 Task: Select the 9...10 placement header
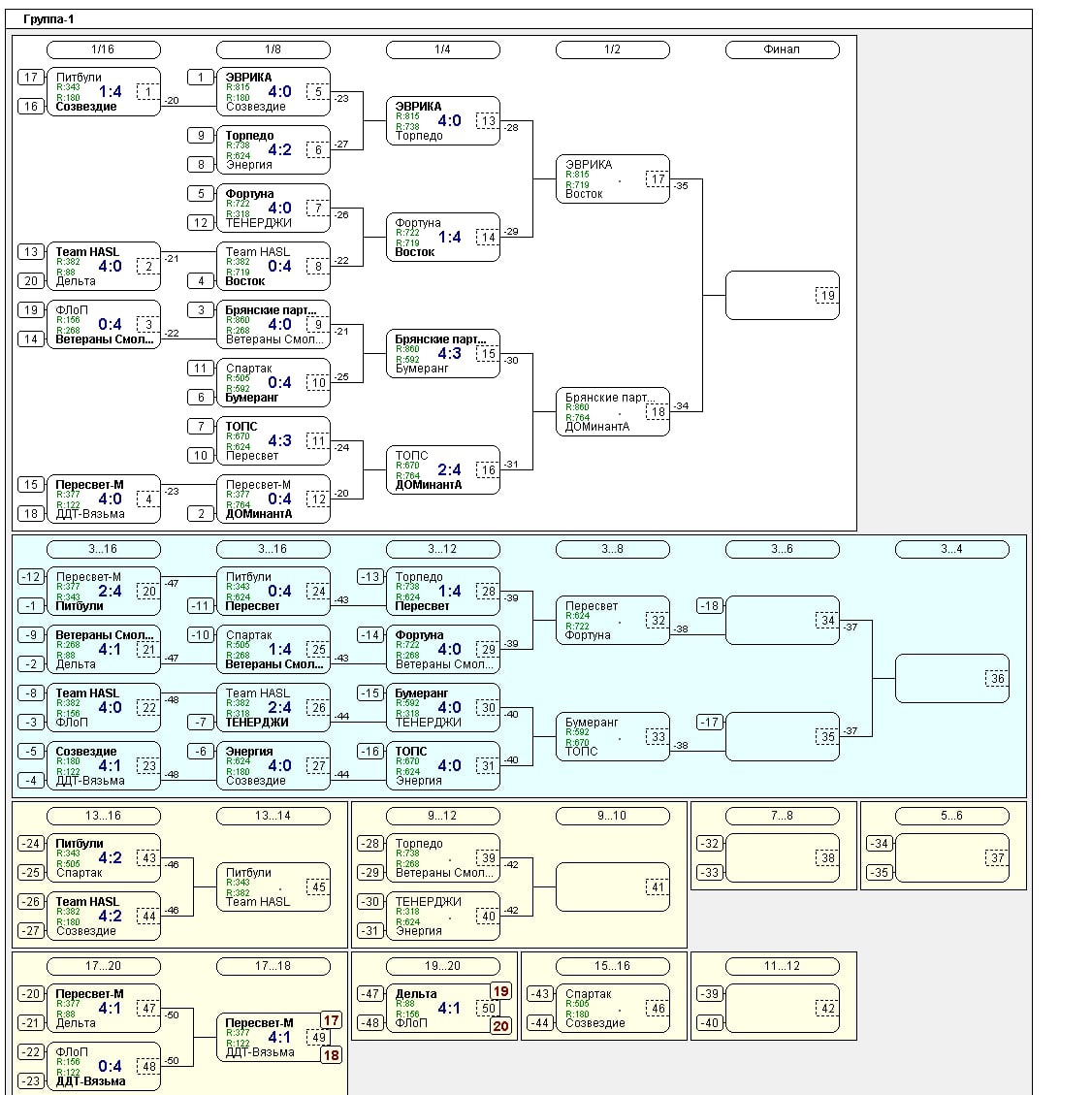click(612, 816)
